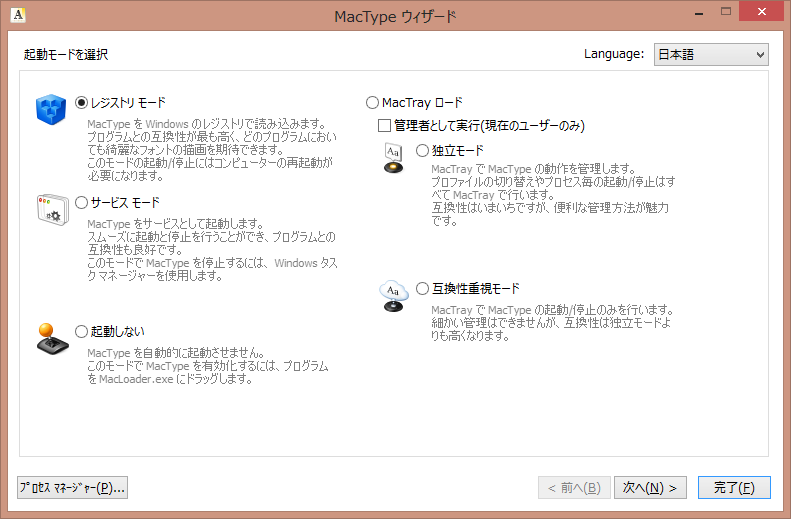Click the 起動モードを選択 heading text
This screenshot has width=791, height=519.
point(66,54)
